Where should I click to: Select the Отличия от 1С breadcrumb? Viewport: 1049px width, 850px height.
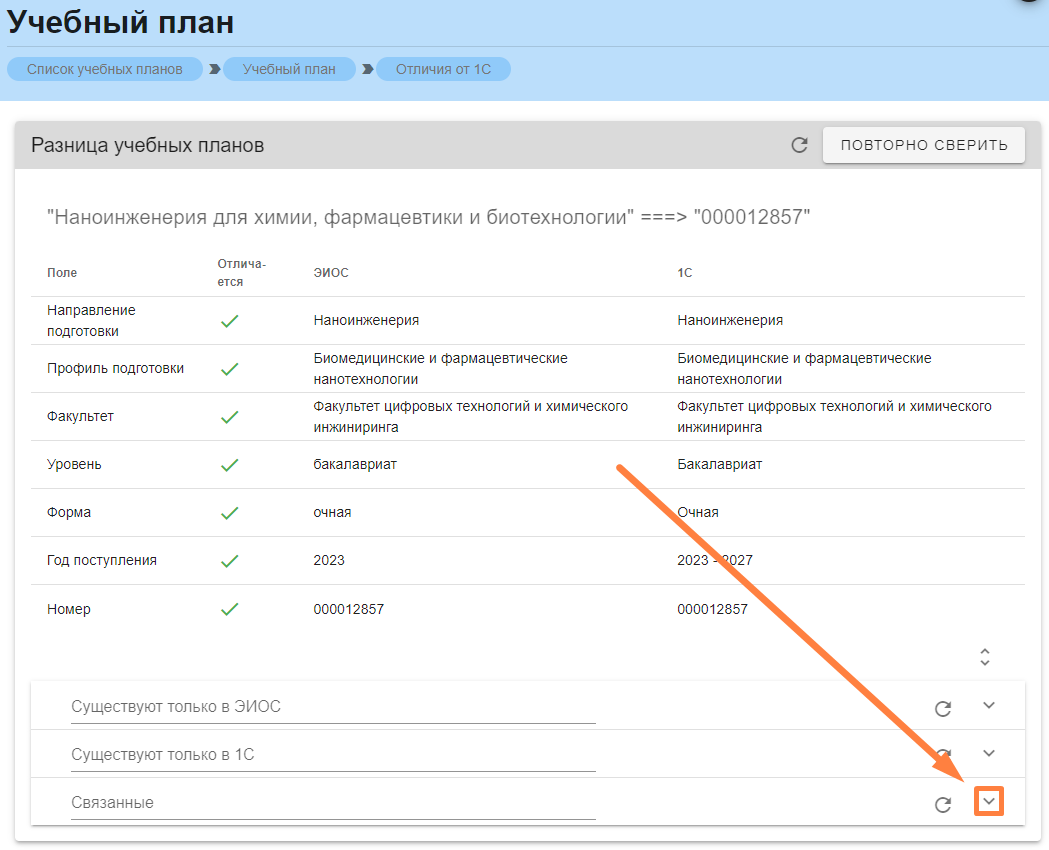[443, 69]
